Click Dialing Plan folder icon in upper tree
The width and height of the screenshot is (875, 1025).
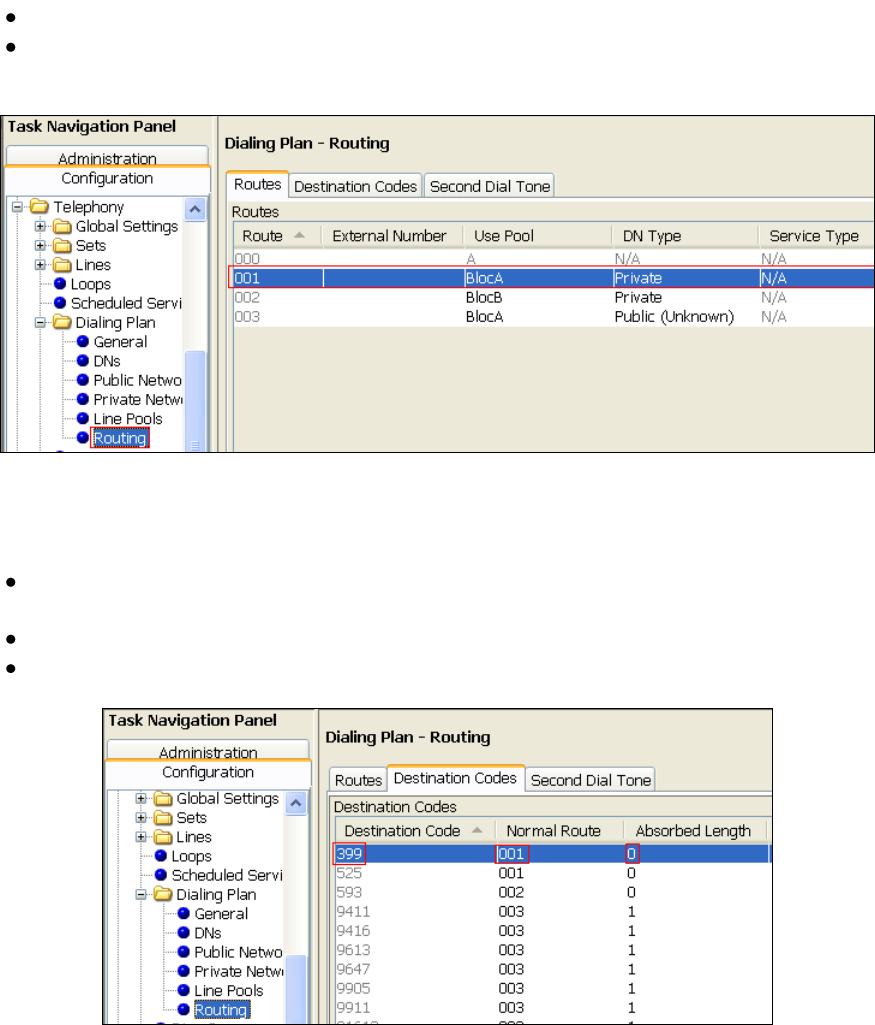tap(62, 322)
